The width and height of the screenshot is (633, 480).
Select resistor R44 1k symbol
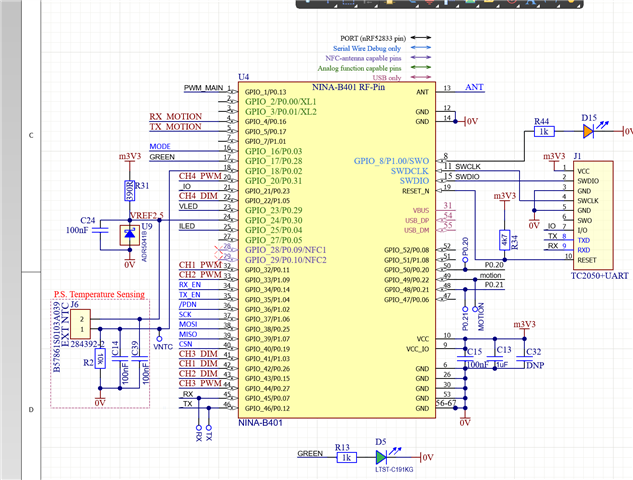point(544,131)
